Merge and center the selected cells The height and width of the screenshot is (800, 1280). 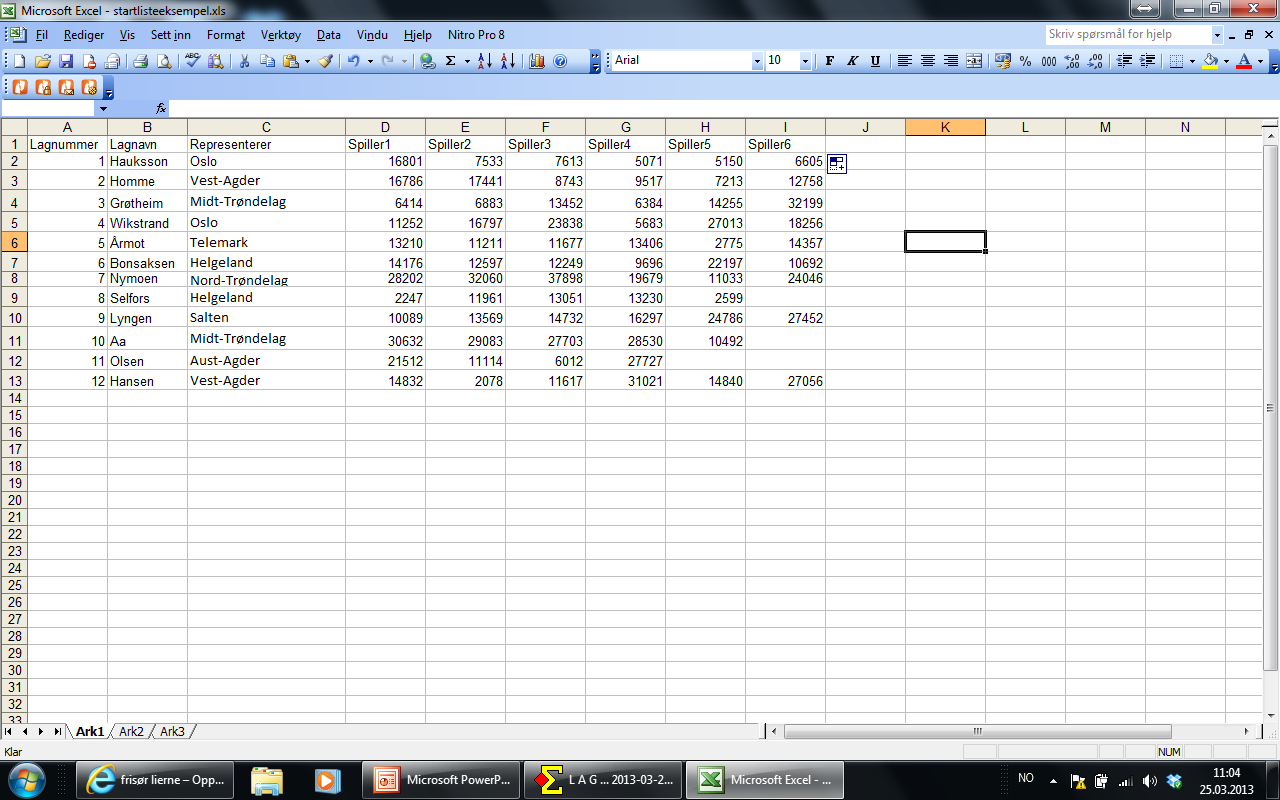(x=974, y=61)
